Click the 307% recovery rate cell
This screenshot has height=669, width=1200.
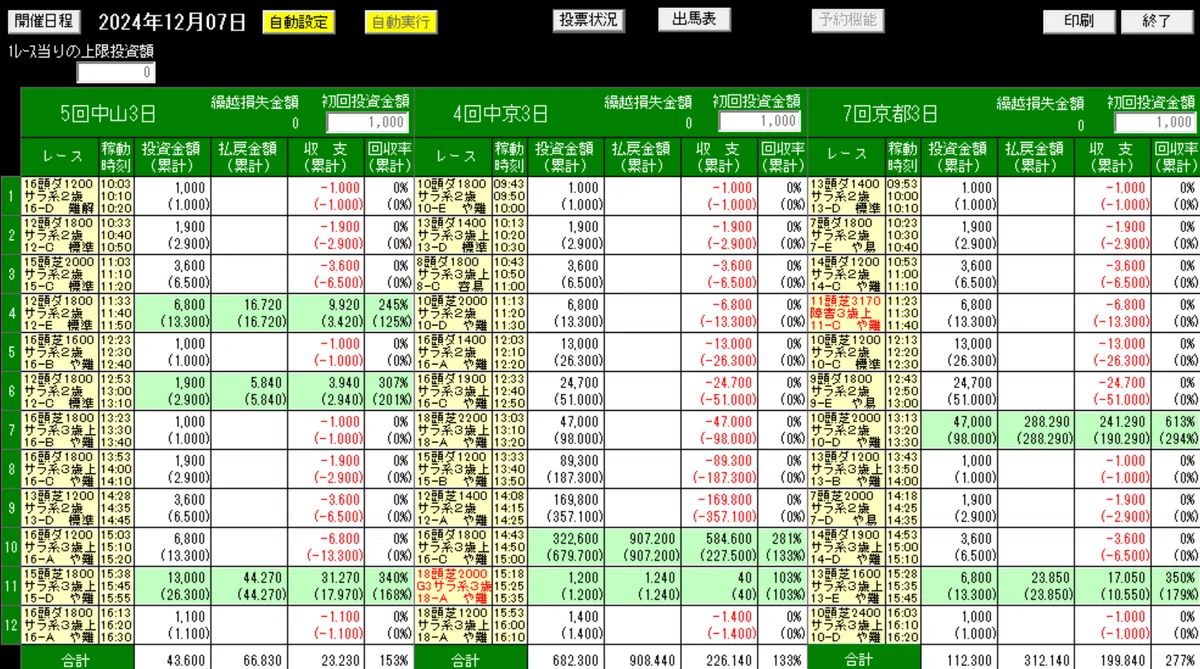click(x=389, y=390)
